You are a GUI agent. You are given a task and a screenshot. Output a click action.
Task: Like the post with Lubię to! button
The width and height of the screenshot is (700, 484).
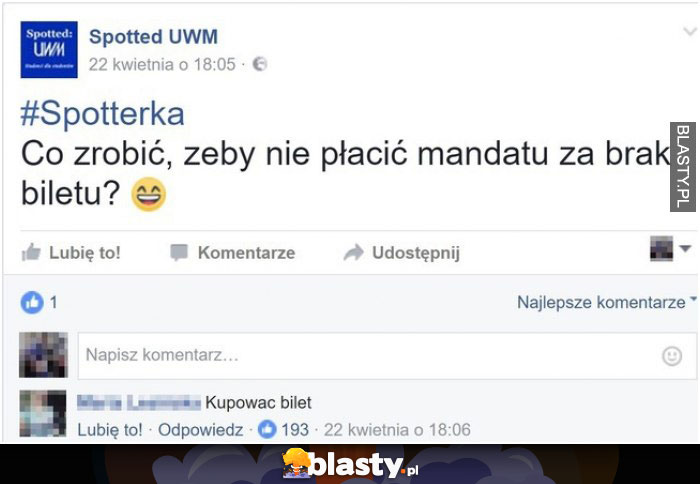71,252
